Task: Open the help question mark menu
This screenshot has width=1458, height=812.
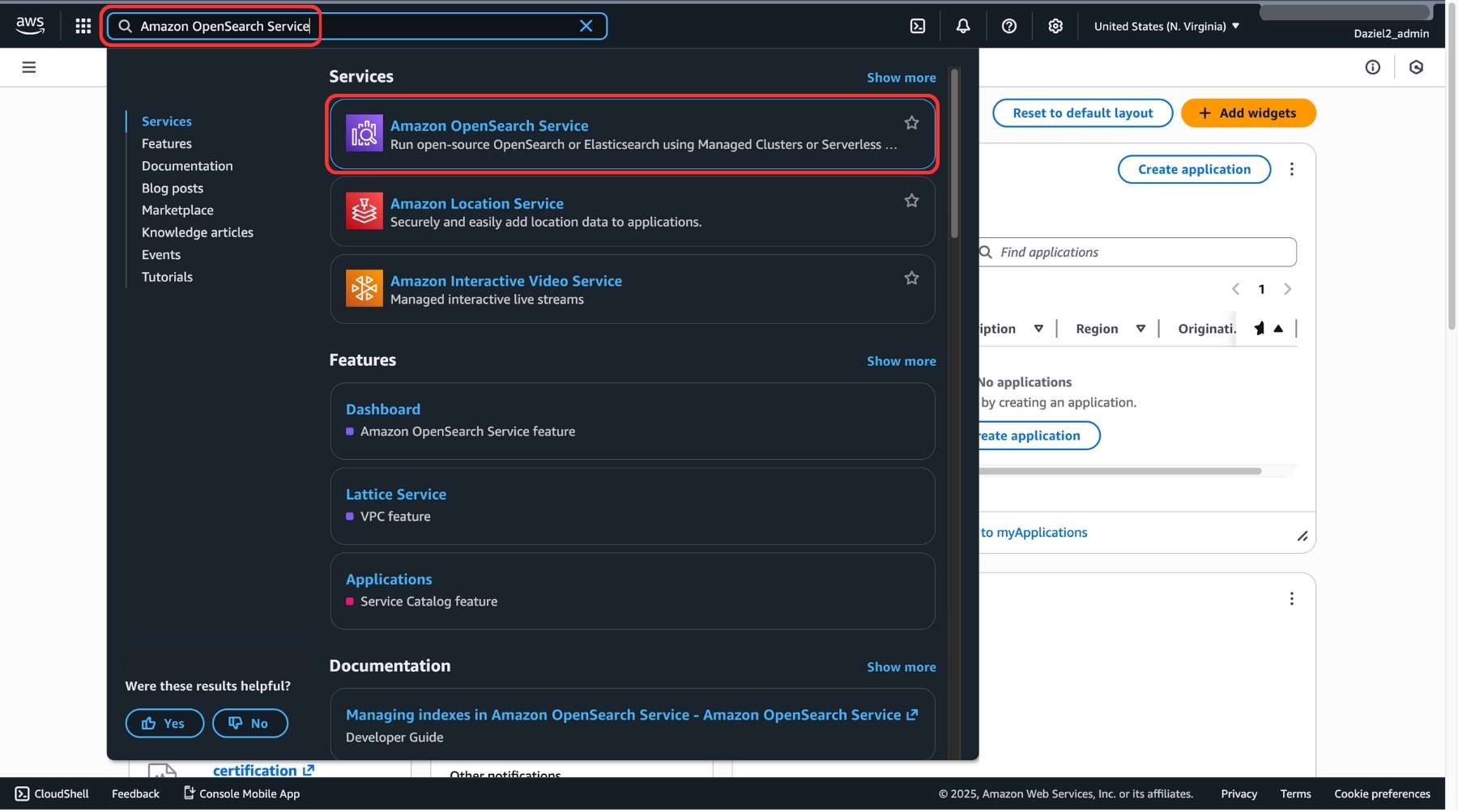Action: (1008, 26)
